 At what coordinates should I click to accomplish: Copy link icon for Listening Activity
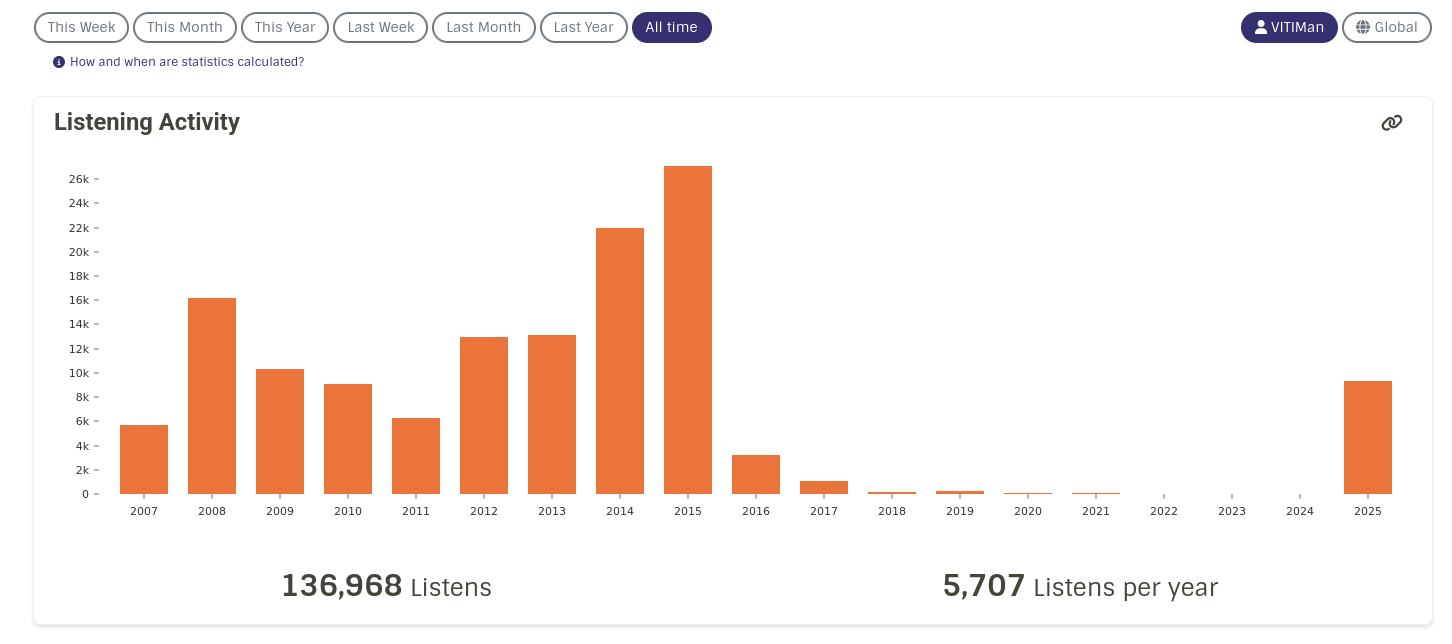(x=1391, y=123)
